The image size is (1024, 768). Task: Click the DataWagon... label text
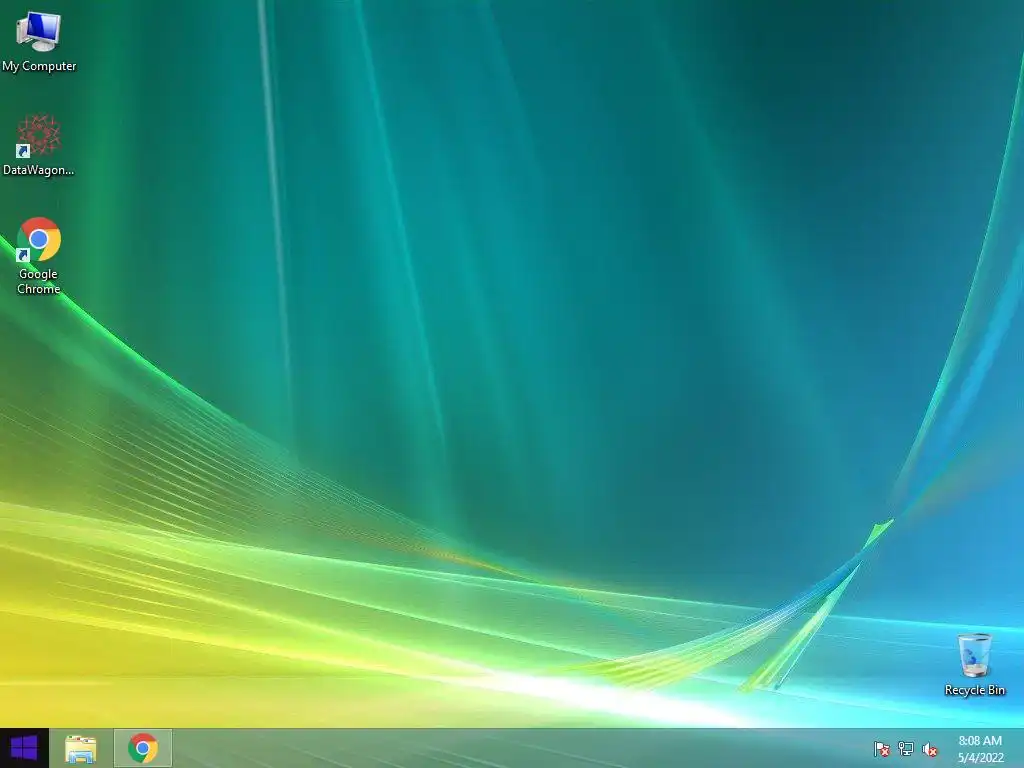point(39,170)
